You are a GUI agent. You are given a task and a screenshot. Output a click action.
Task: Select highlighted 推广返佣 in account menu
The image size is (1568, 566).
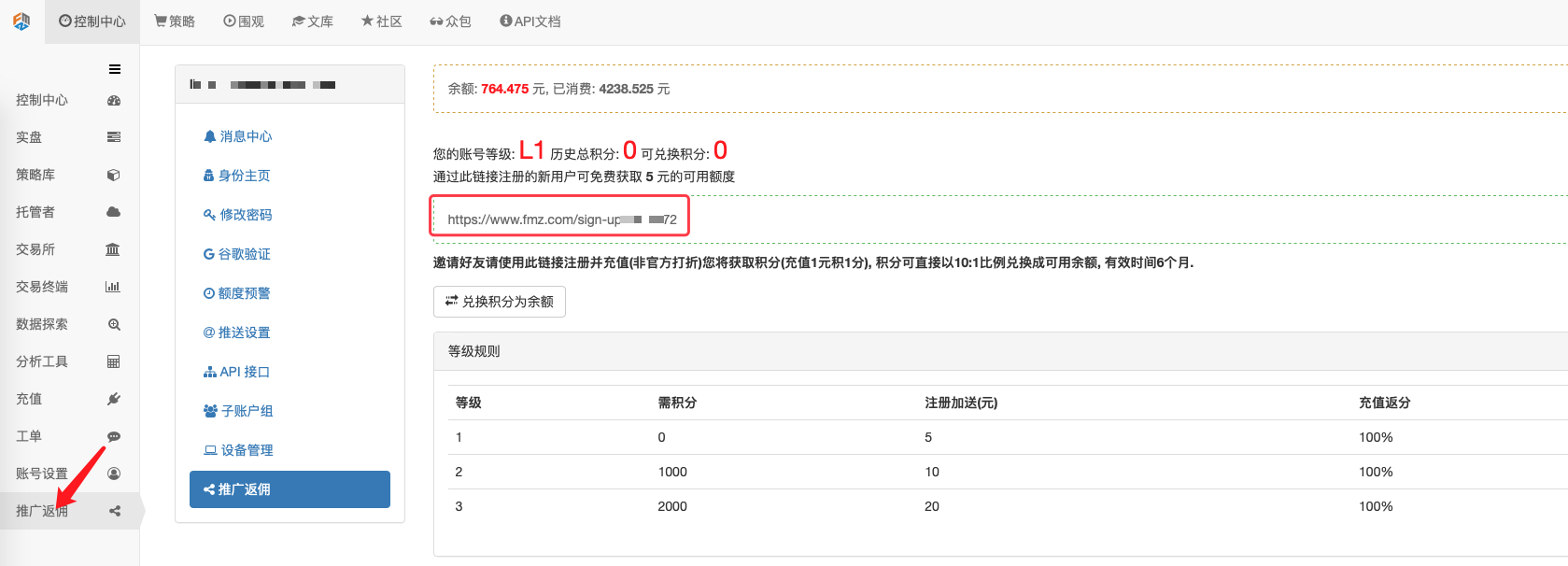tap(290, 489)
